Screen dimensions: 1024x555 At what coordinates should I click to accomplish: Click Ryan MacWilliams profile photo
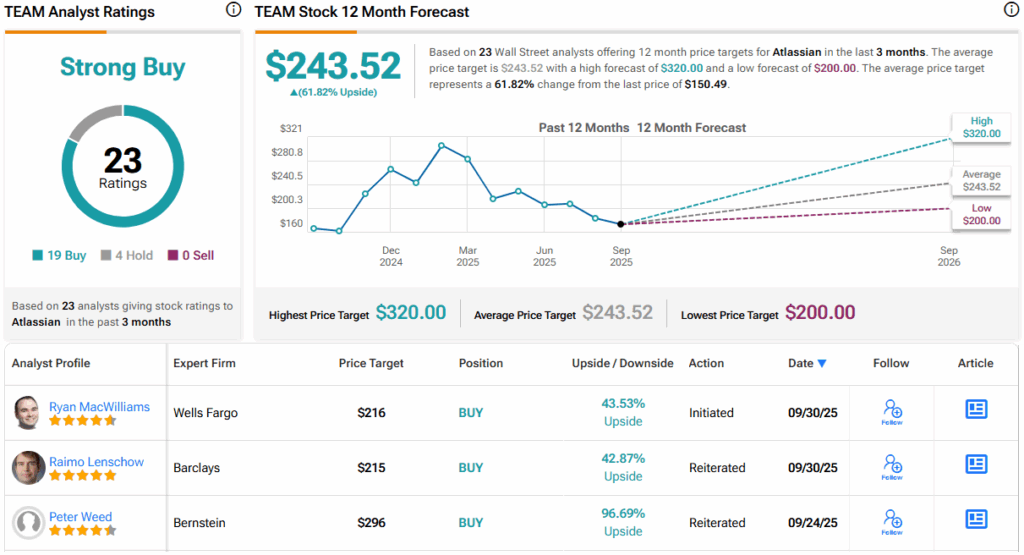tap(29, 412)
